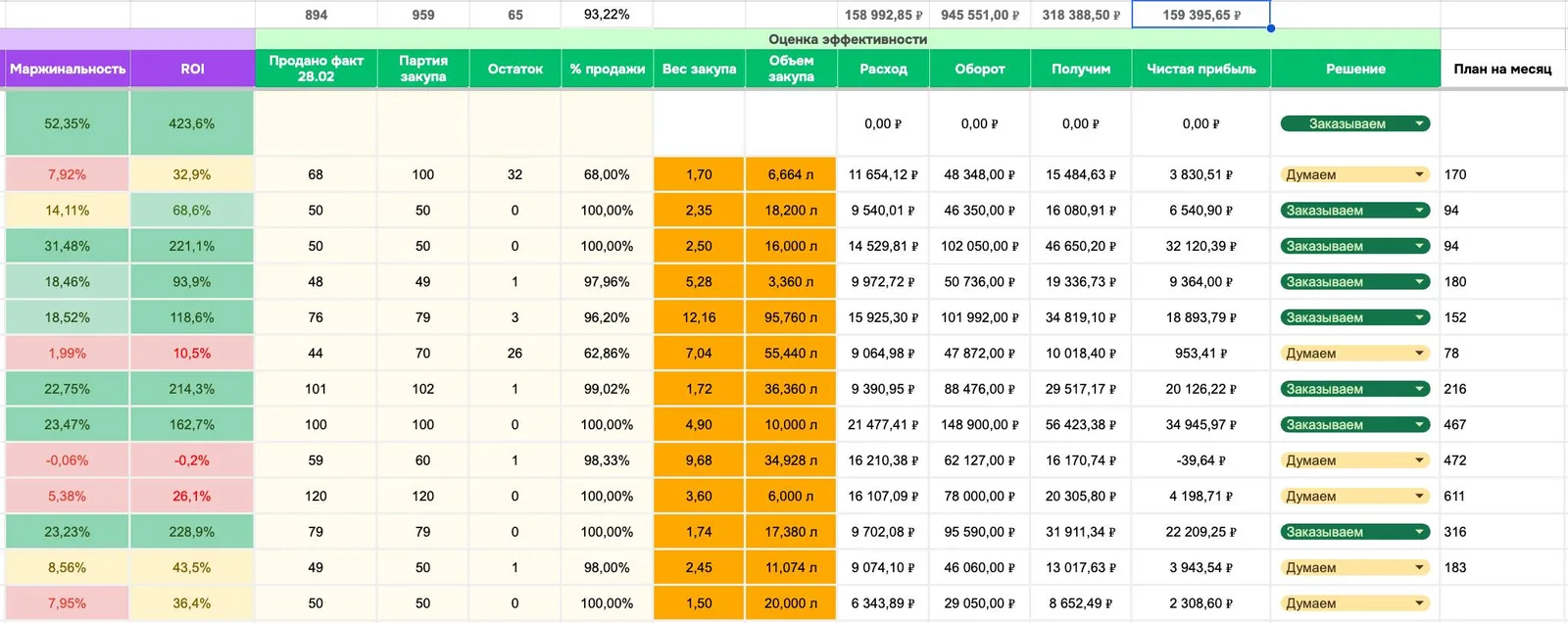Select the ROI column header
This screenshot has width=1568, height=623.
tap(192, 69)
